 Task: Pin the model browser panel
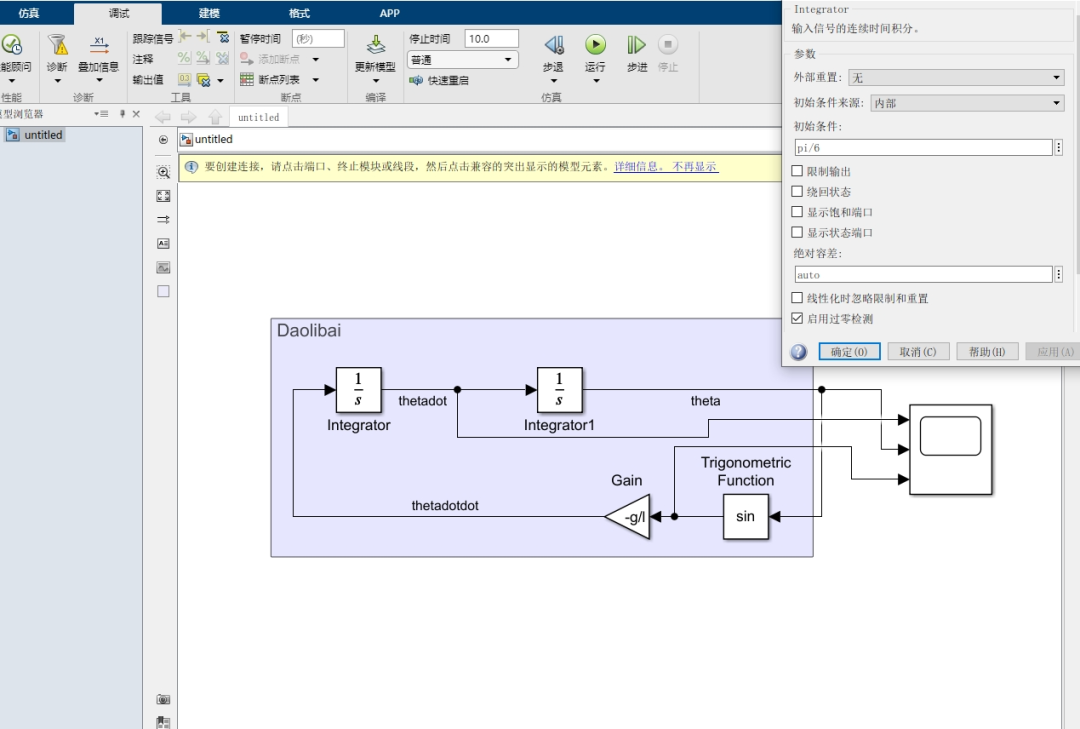[122, 114]
